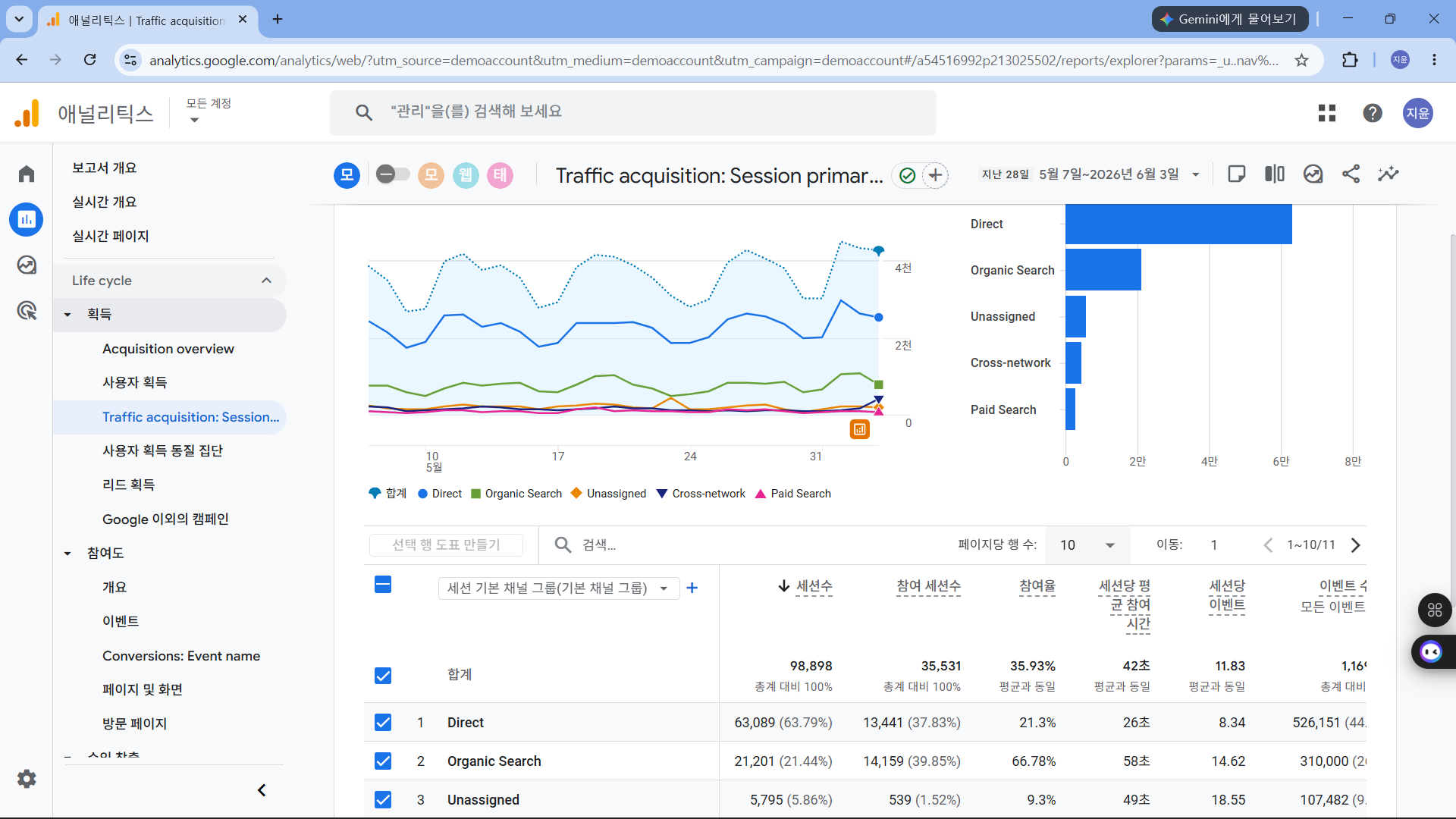Uncheck the 합계 row checkbox
Screen dimensions: 1456x819
click(383, 676)
